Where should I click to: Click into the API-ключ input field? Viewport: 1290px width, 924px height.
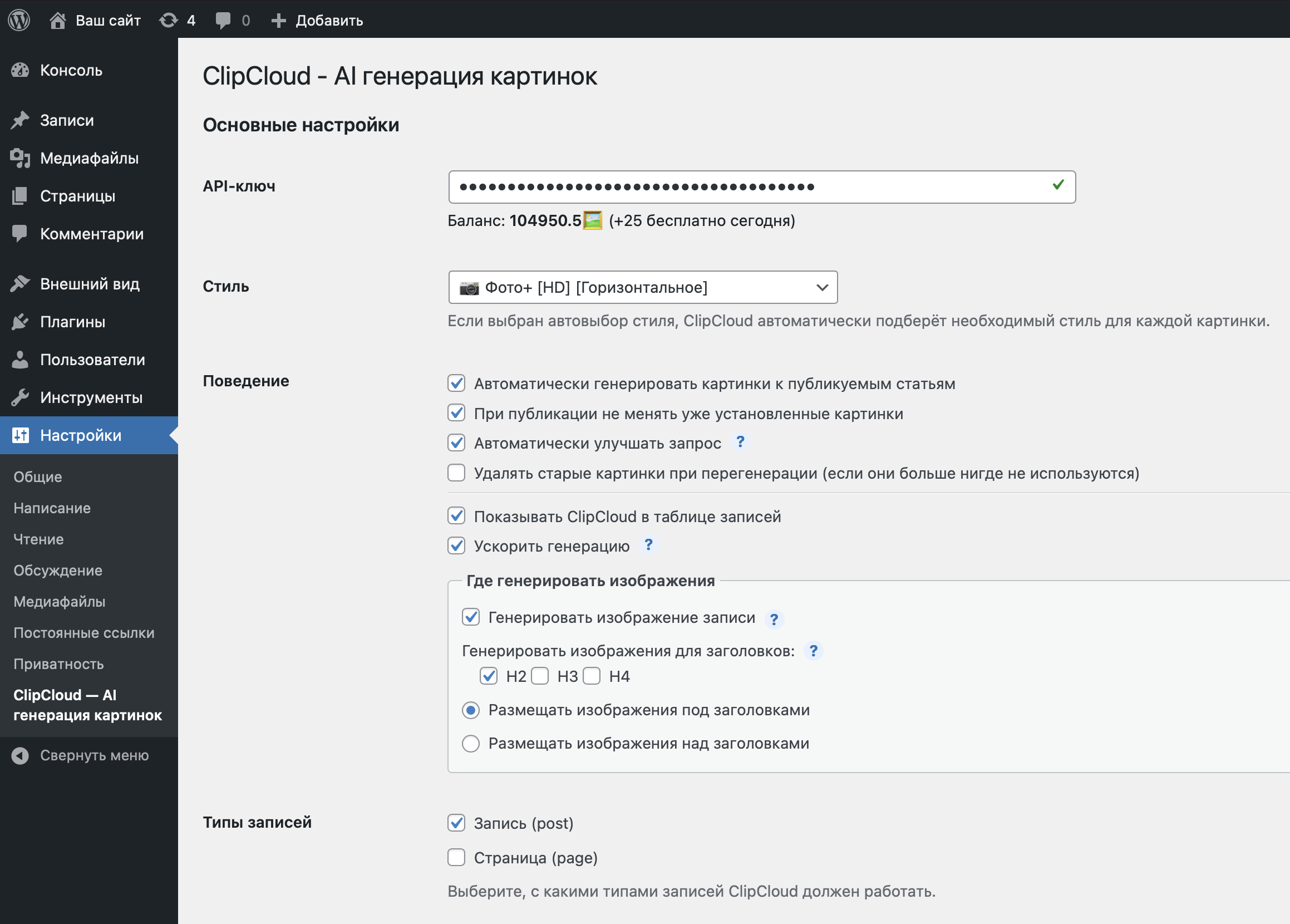tap(751, 186)
